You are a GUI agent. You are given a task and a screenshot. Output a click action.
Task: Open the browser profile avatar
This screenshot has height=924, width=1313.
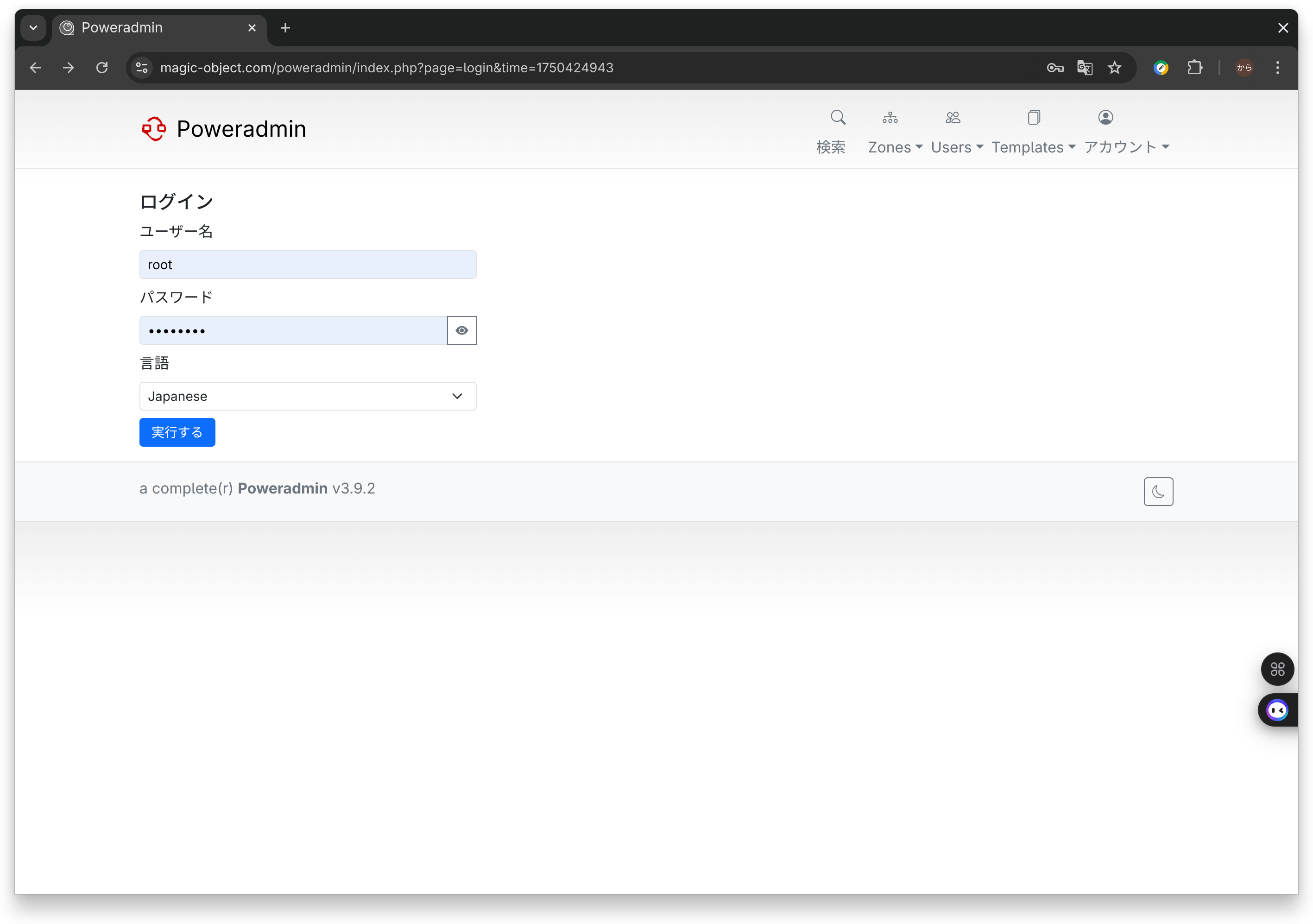(1244, 68)
